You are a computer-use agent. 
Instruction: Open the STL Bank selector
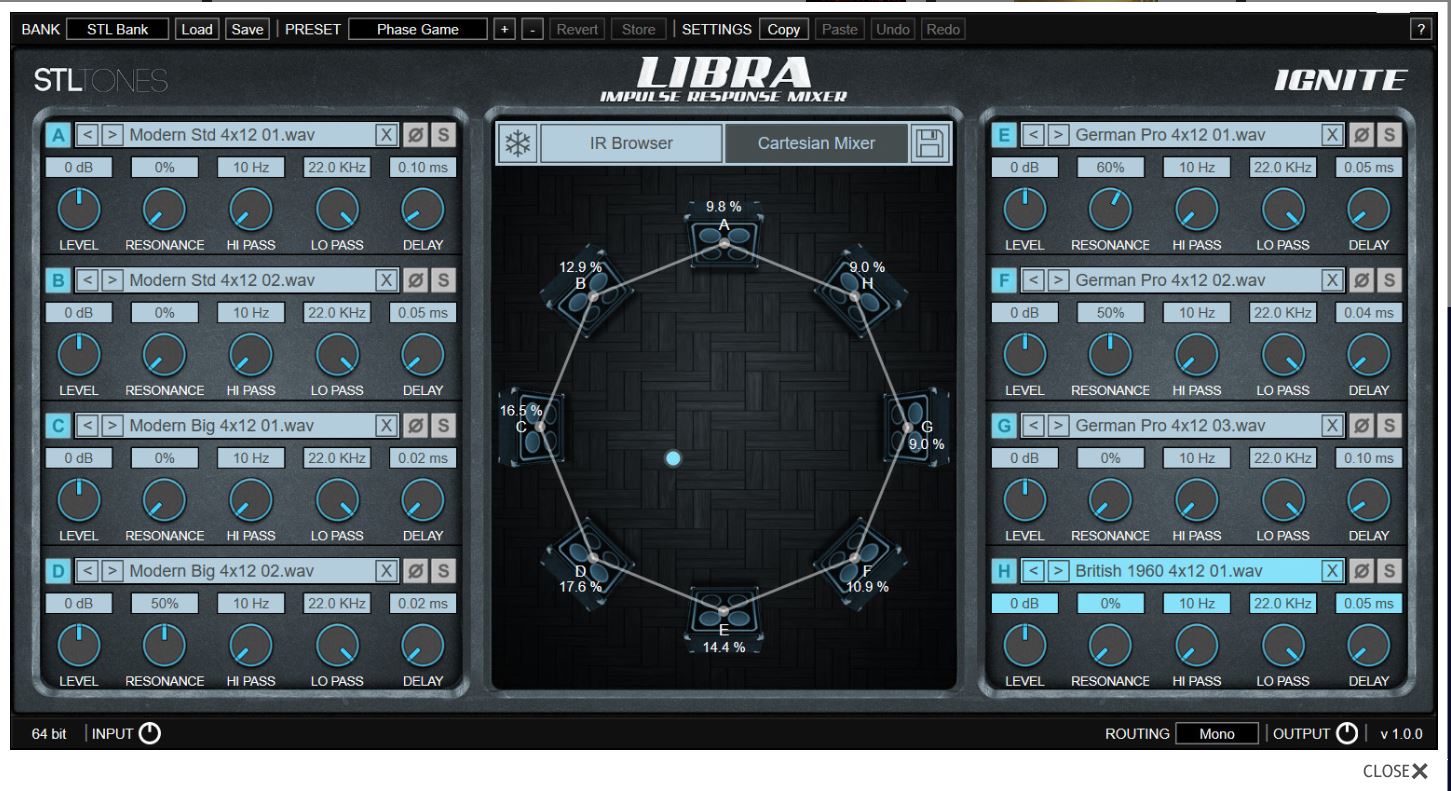pyautogui.click(x=118, y=29)
